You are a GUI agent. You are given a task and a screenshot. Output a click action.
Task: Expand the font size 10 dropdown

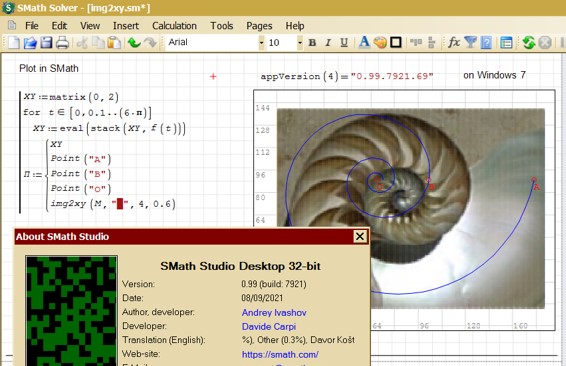point(300,43)
